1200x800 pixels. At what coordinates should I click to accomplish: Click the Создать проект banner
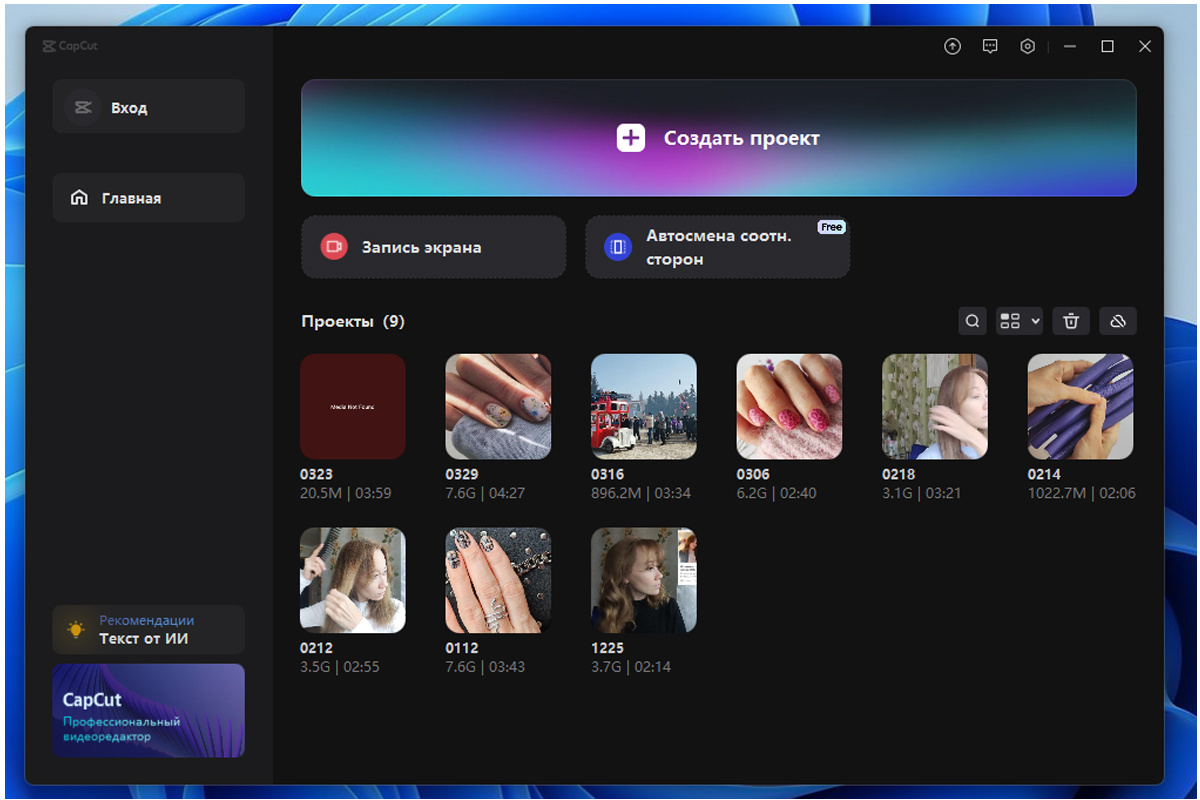[719, 138]
